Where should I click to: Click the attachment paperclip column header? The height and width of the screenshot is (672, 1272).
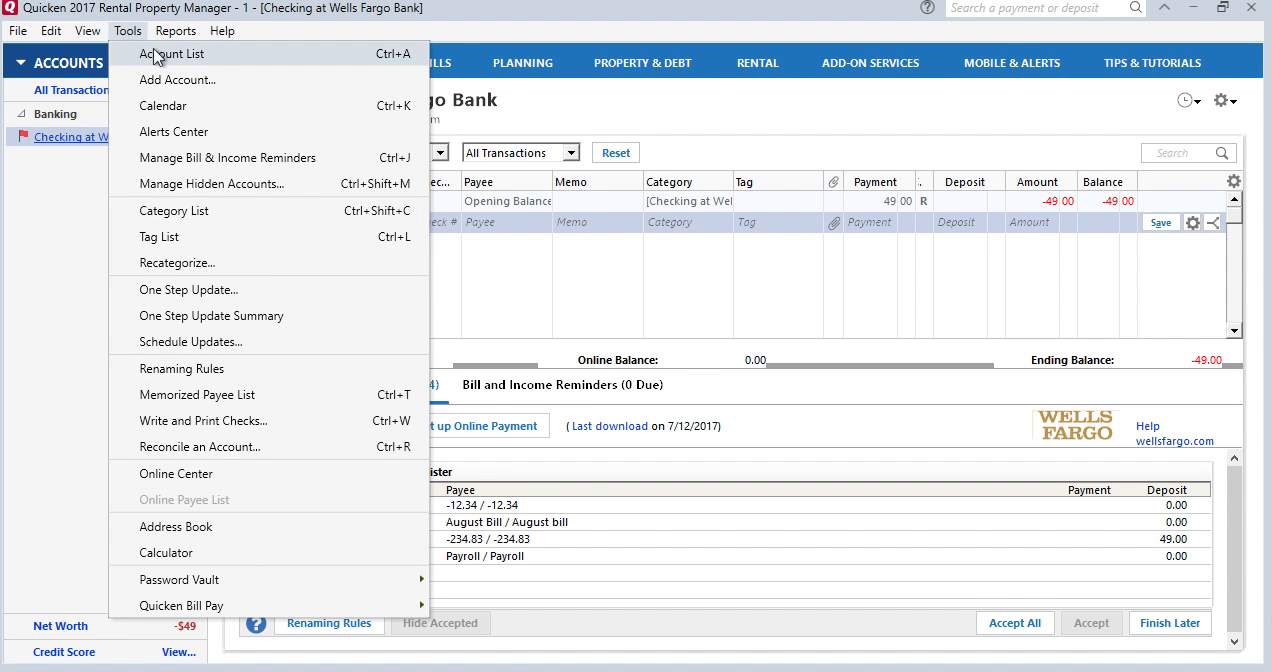click(x=833, y=182)
